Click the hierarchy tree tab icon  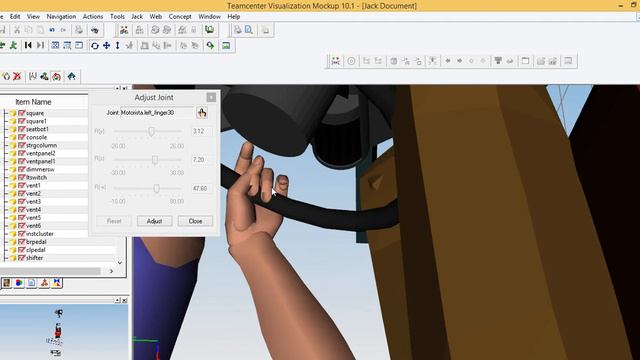tap(44, 282)
